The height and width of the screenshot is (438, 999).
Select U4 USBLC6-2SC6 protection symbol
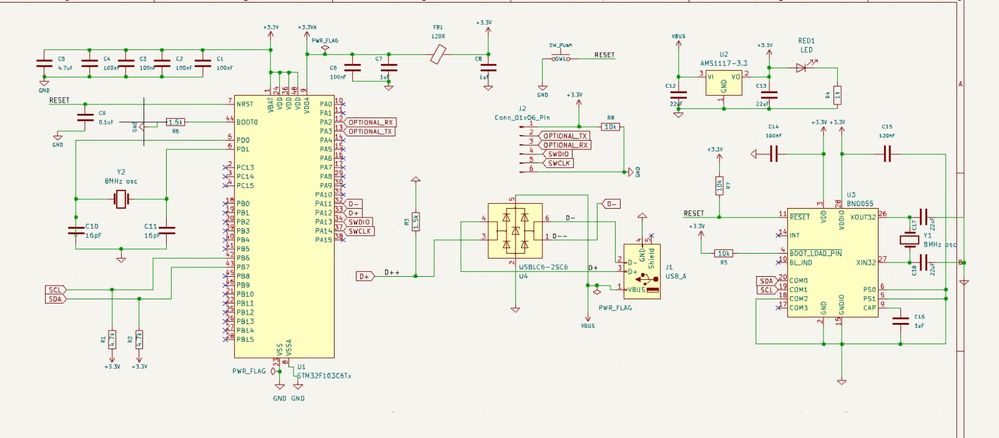(515, 231)
